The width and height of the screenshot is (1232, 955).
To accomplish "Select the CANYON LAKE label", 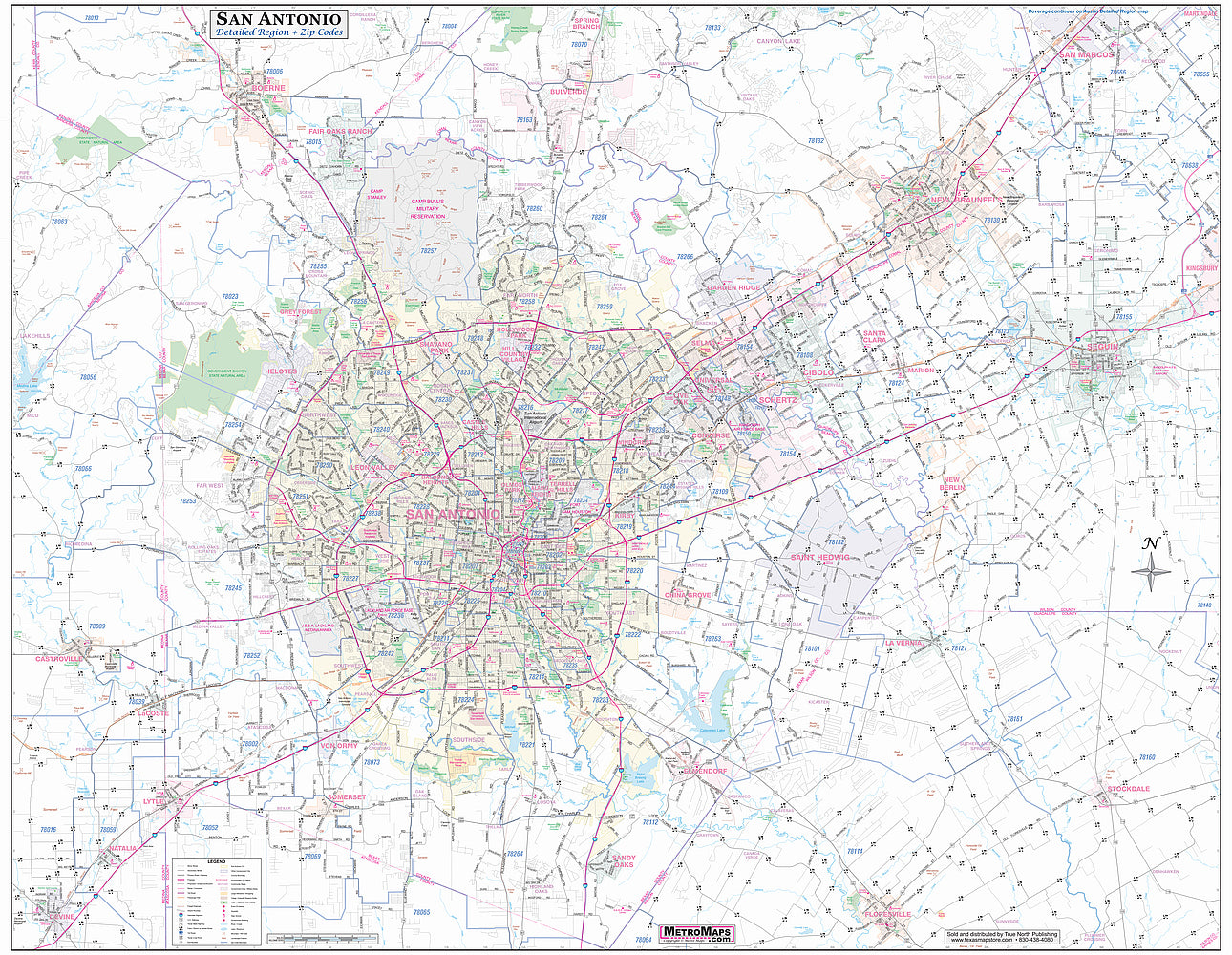I will (x=779, y=42).
